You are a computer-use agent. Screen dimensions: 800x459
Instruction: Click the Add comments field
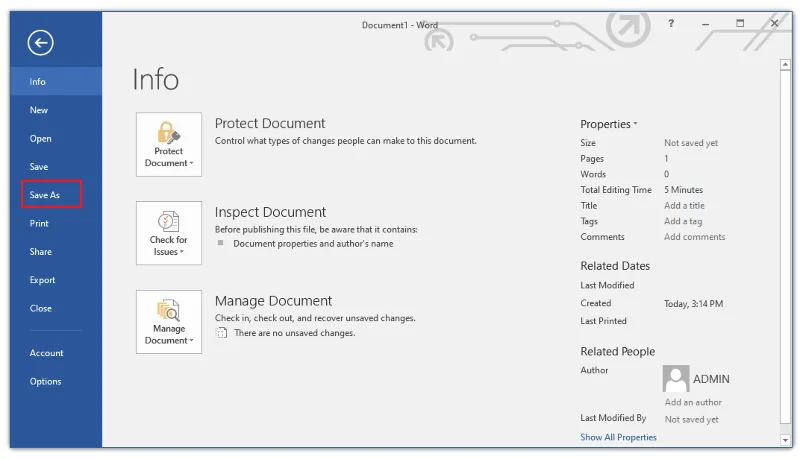click(694, 237)
